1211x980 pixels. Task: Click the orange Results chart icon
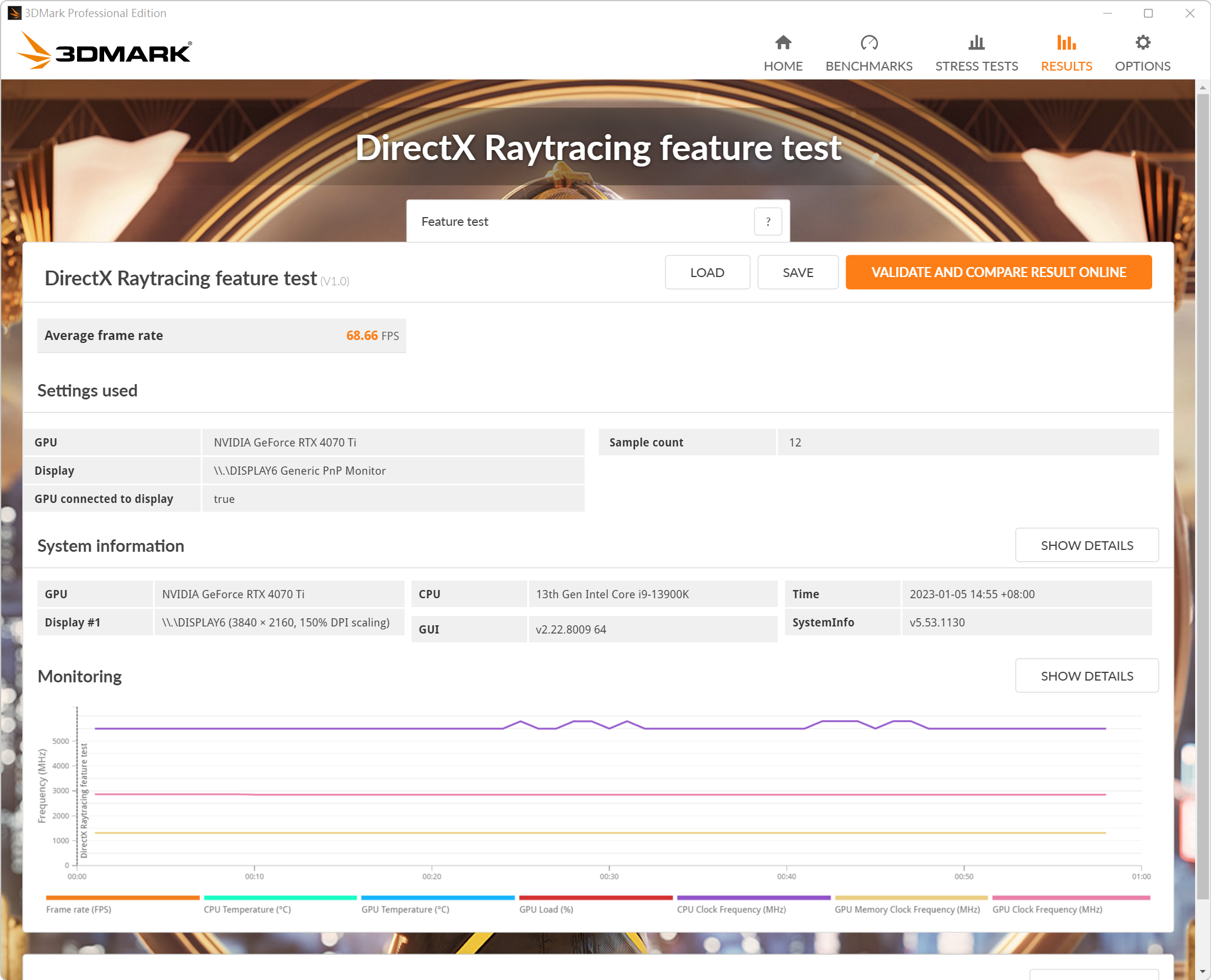(x=1066, y=43)
